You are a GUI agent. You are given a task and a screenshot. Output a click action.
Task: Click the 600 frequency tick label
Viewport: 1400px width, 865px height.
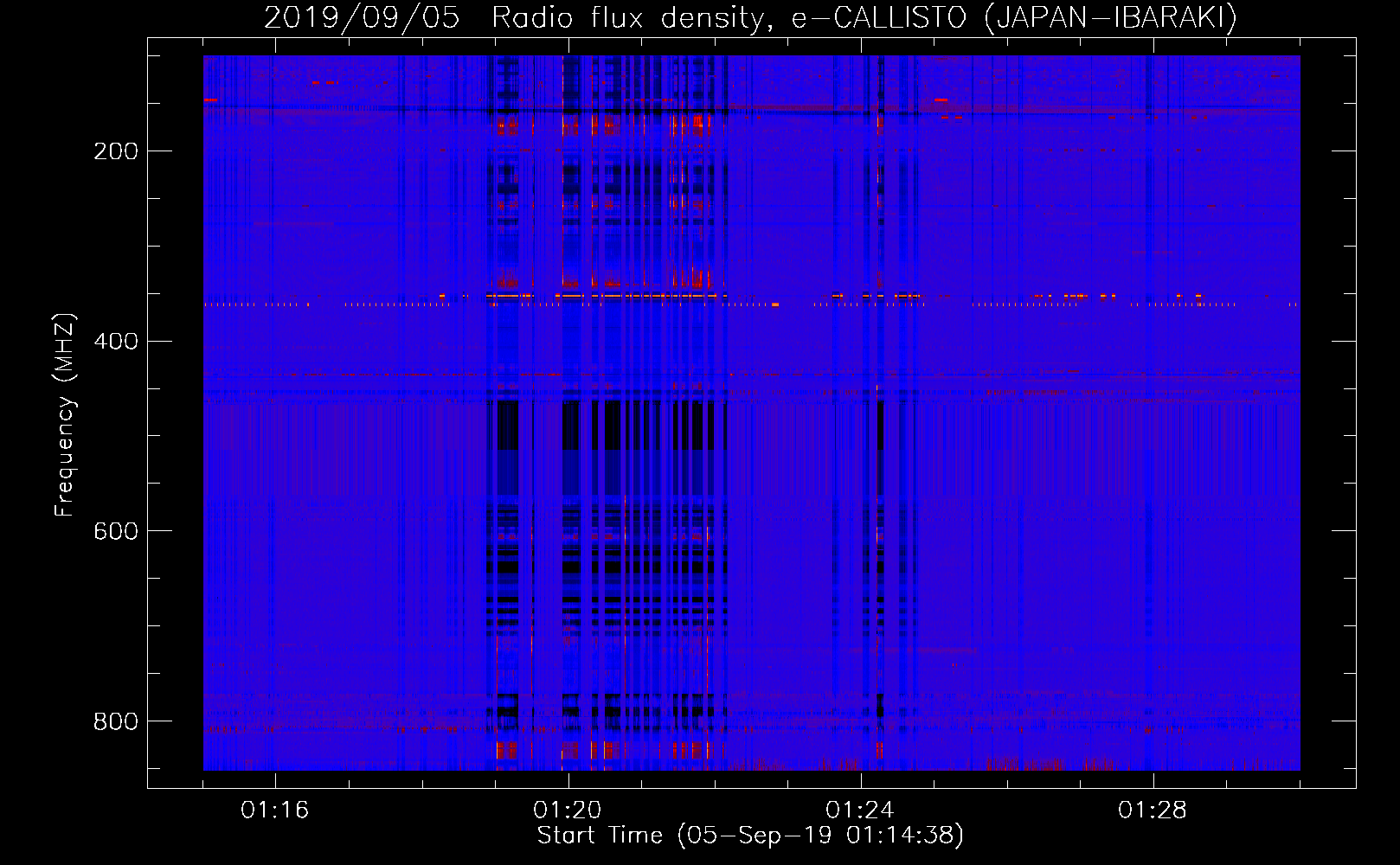[116, 530]
